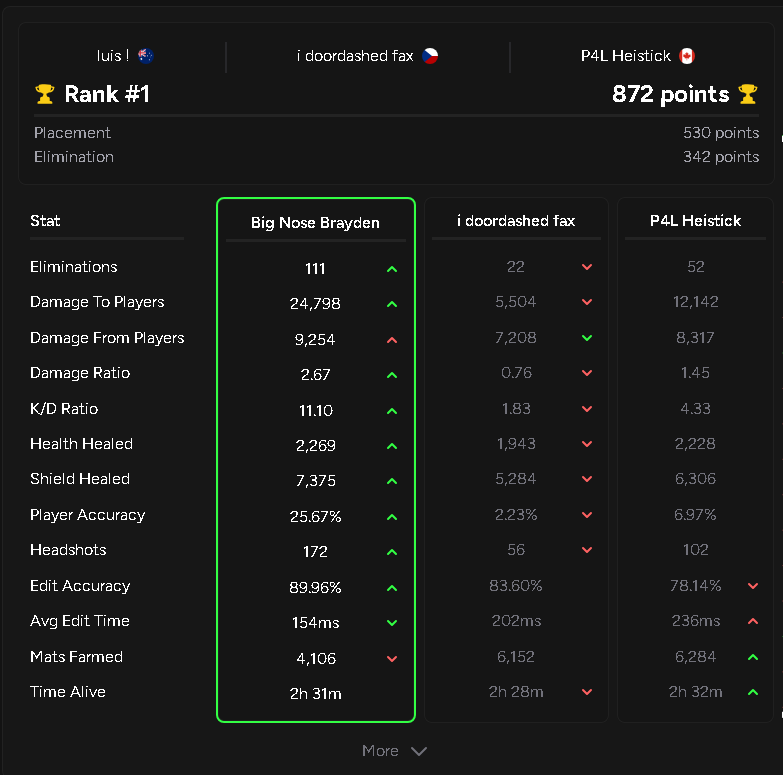Click the Time Alive label
The image size is (783, 775).
coord(68,692)
